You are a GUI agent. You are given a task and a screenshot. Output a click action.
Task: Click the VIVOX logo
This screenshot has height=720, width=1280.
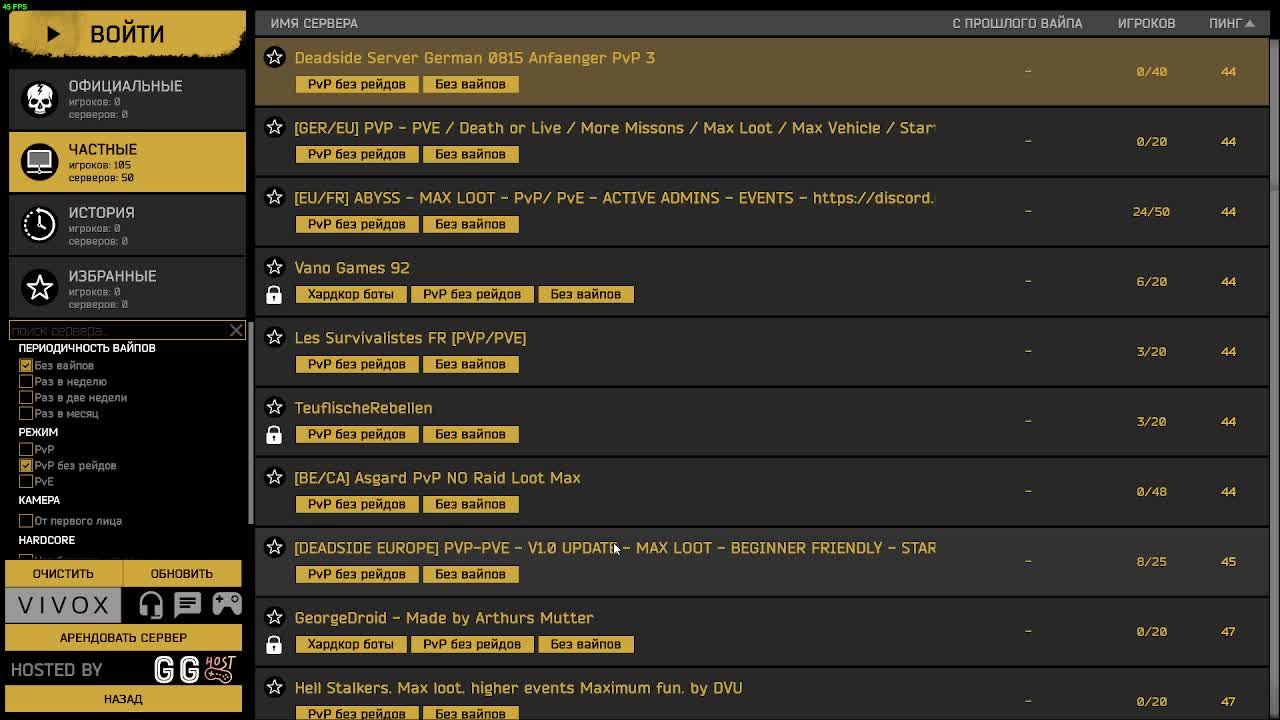[64, 605]
